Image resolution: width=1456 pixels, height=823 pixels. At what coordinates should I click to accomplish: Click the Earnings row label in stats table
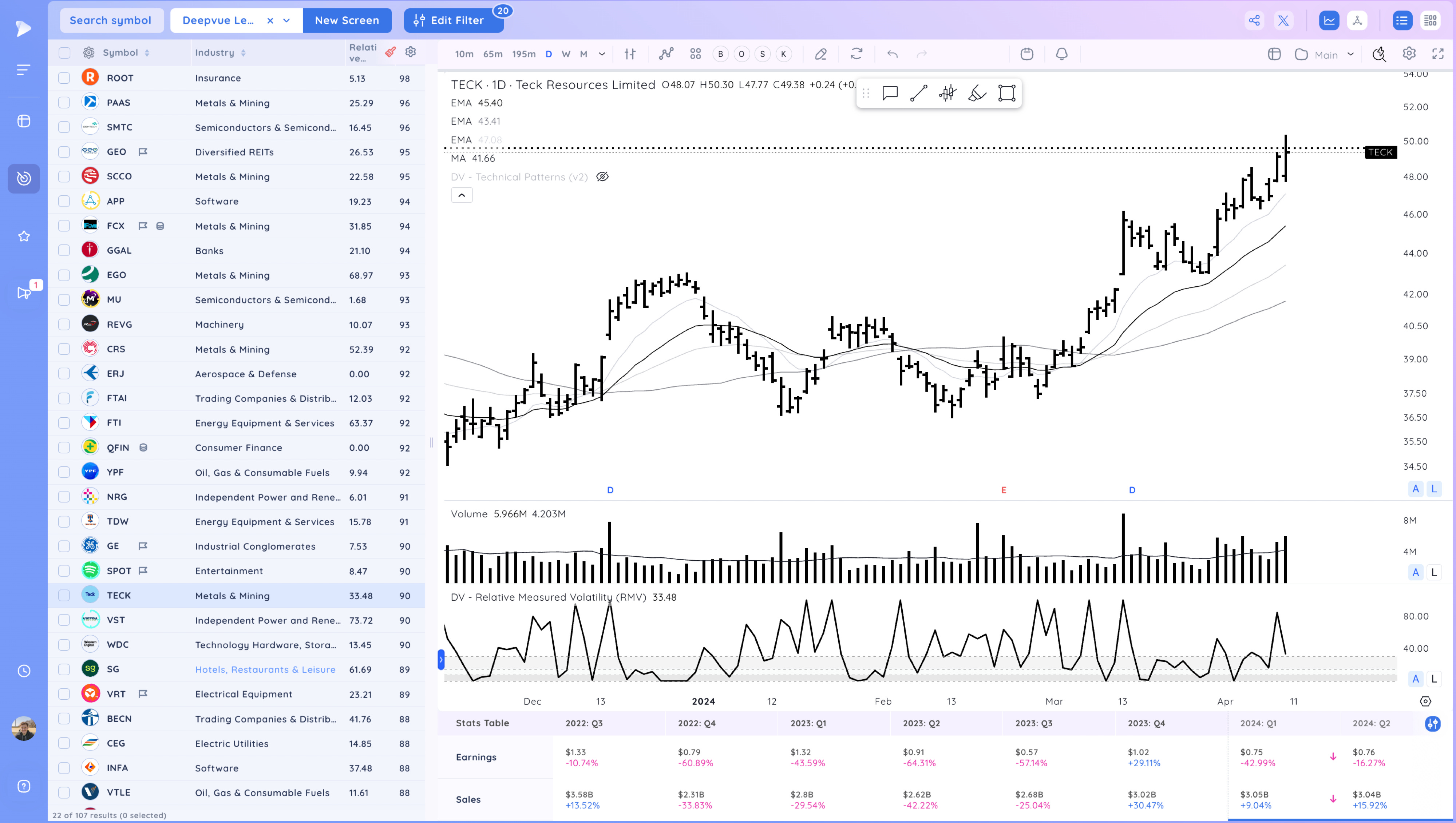(x=476, y=757)
